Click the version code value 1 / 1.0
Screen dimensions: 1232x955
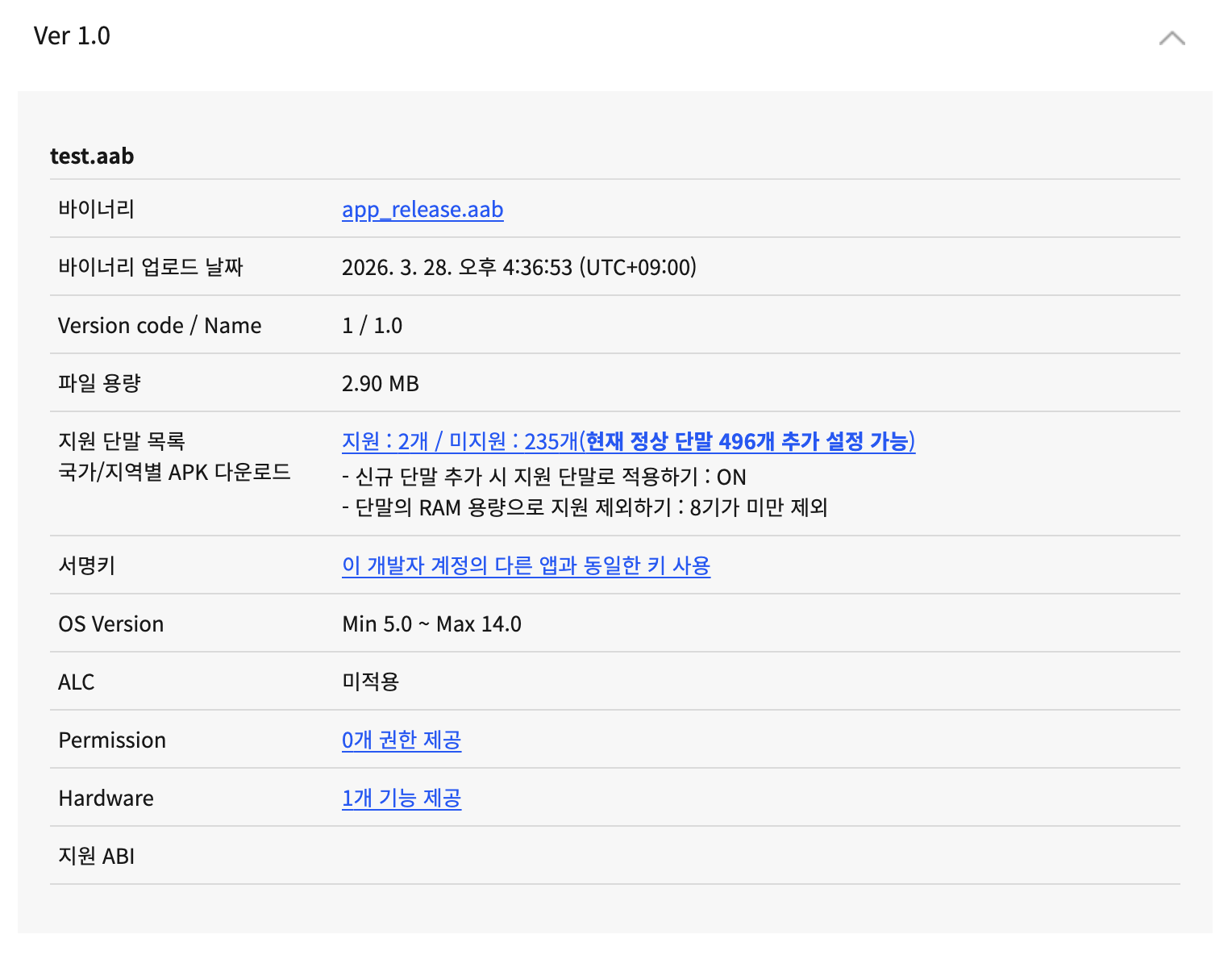tap(372, 325)
